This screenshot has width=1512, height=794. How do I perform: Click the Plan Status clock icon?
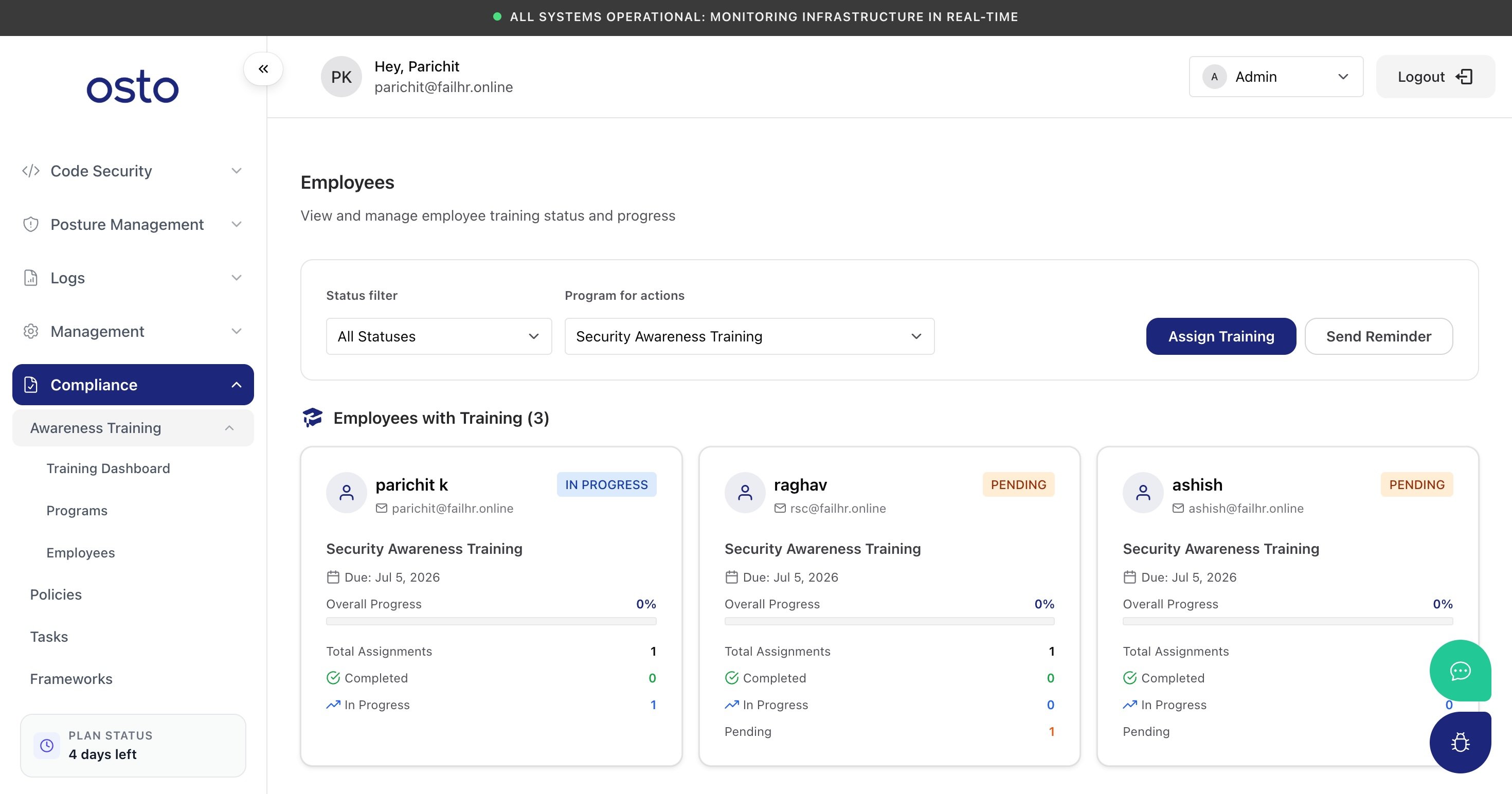point(47,745)
